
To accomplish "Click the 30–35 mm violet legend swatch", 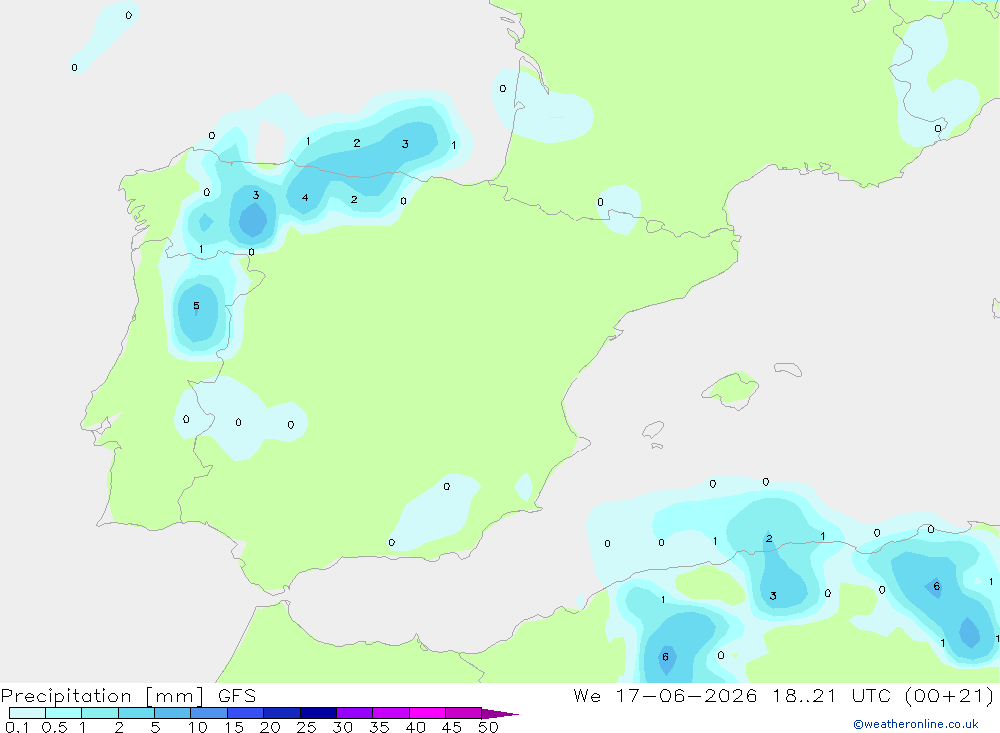I will pyautogui.click(x=355, y=713).
